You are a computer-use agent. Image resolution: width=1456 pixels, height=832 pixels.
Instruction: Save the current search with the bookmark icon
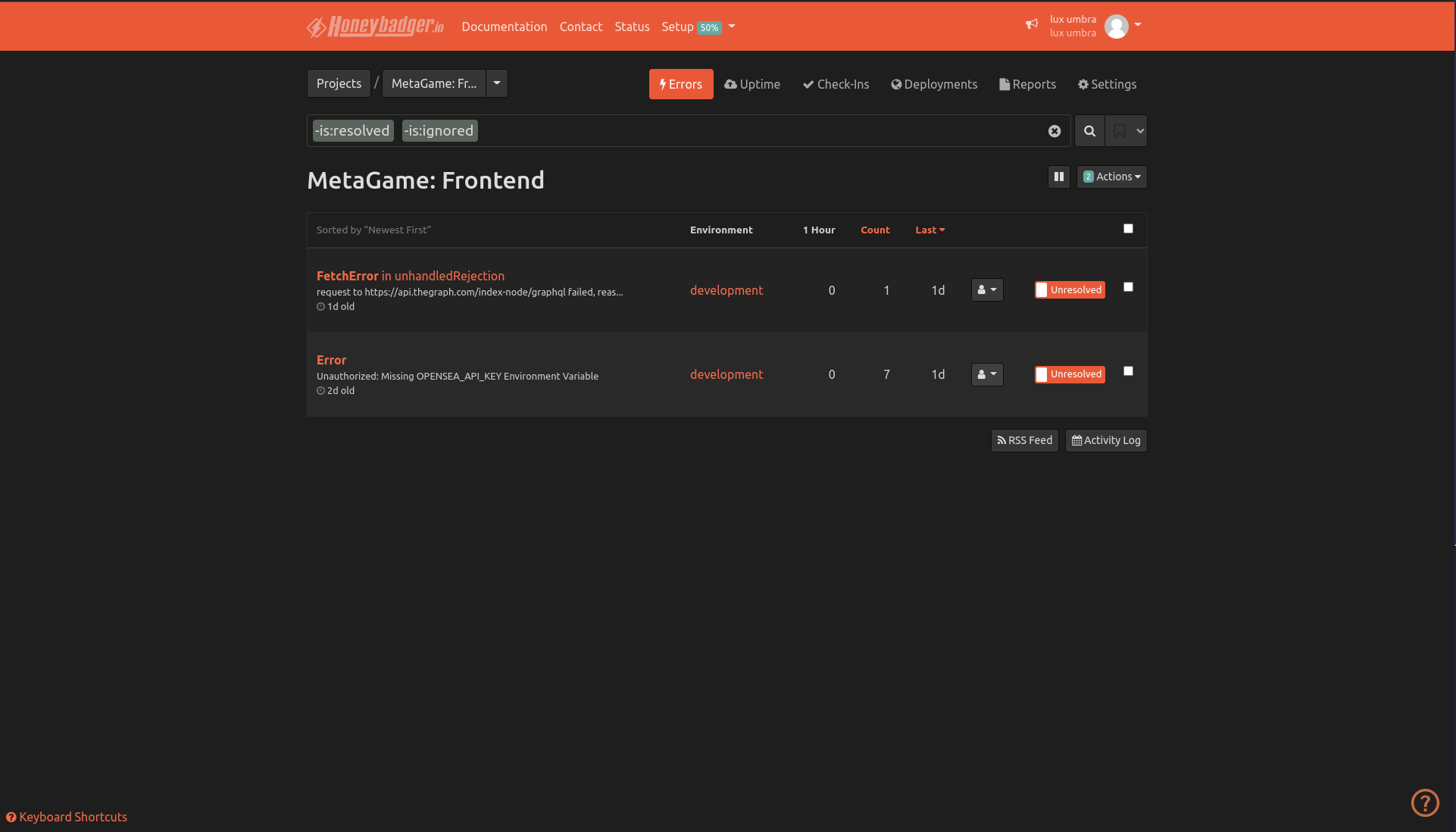click(x=1120, y=130)
